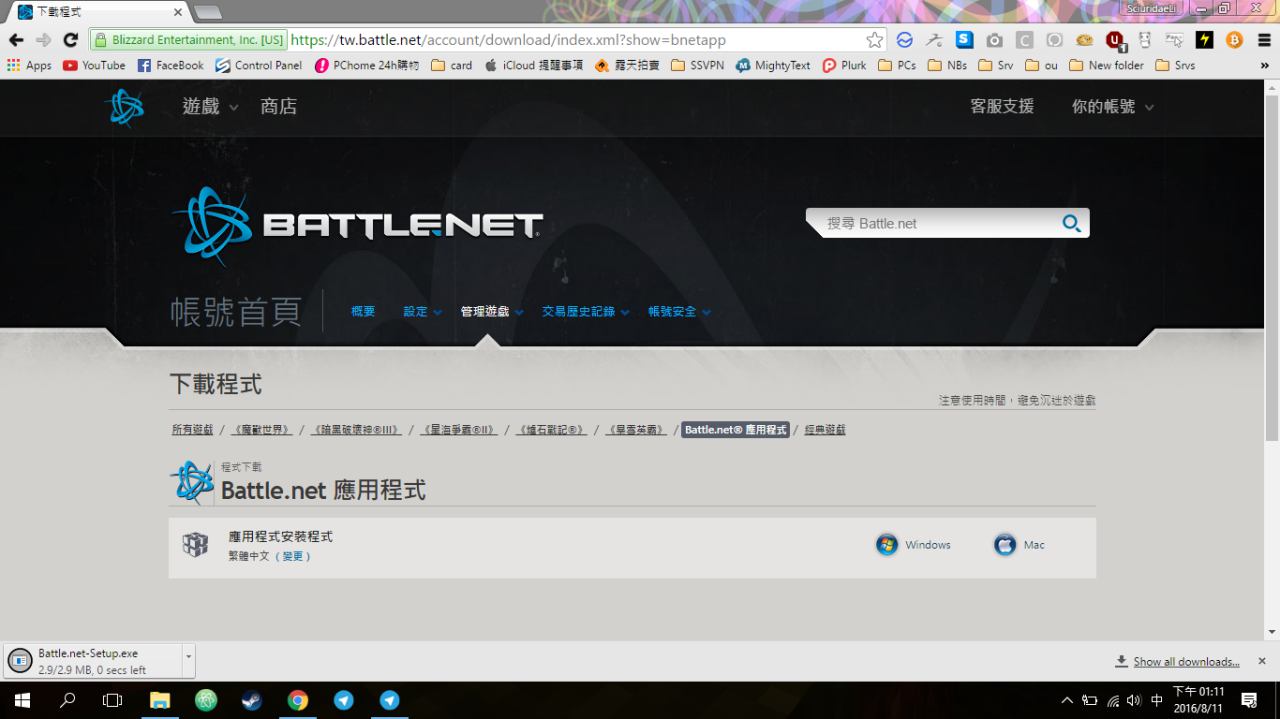
Task: Select the Battle.net® 應用程式 filter tab
Action: click(736, 429)
